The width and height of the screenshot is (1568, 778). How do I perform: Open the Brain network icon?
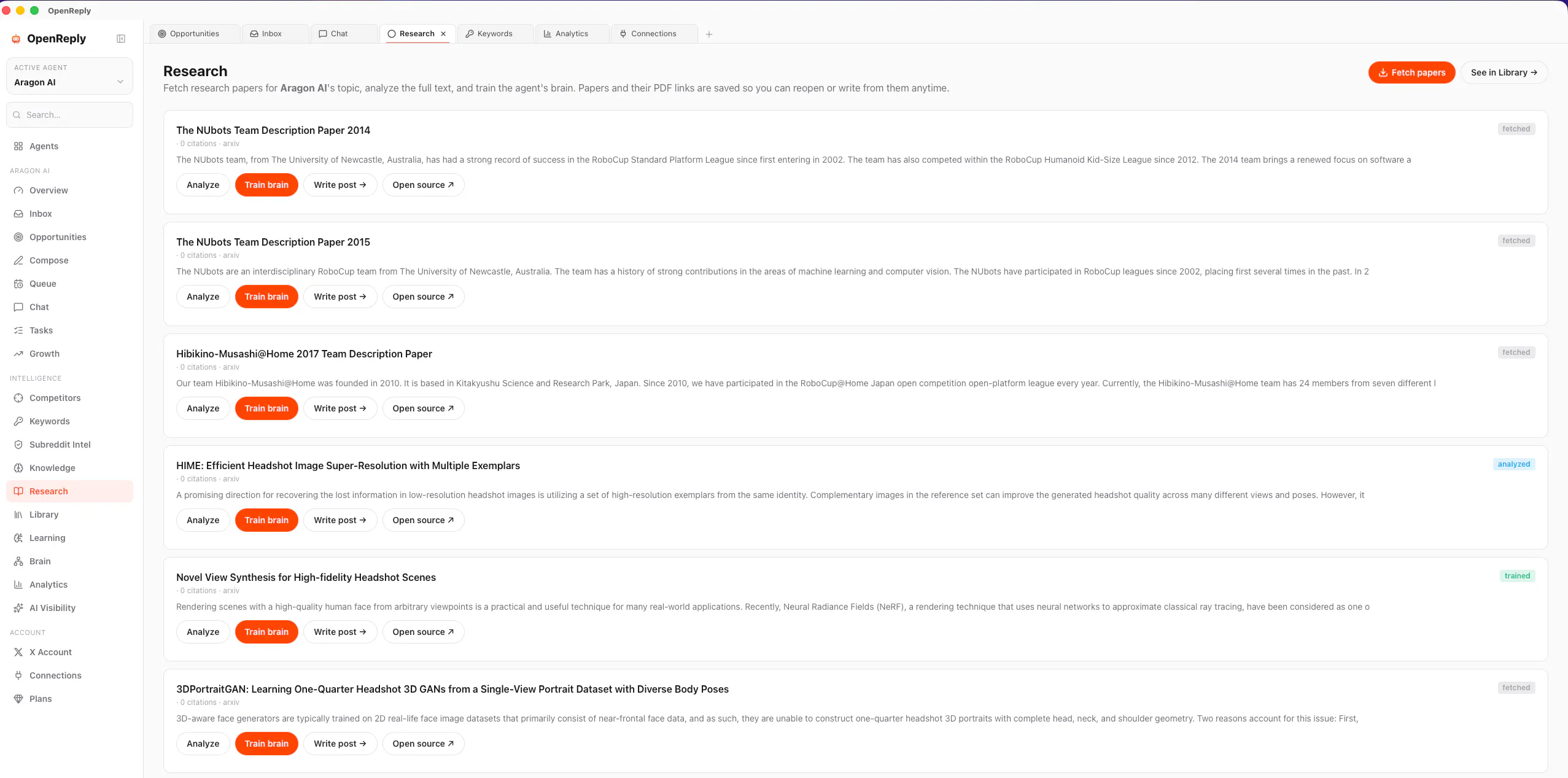tap(18, 561)
